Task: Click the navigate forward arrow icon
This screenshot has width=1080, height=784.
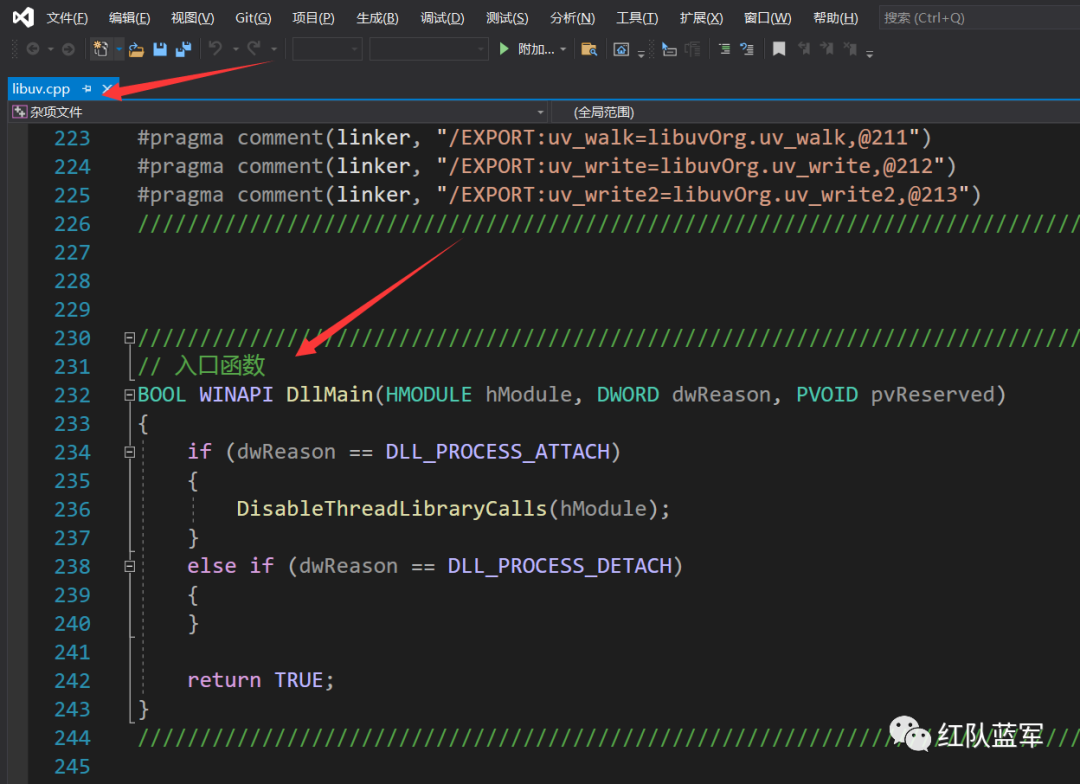Action: click(x=68, y=49)
